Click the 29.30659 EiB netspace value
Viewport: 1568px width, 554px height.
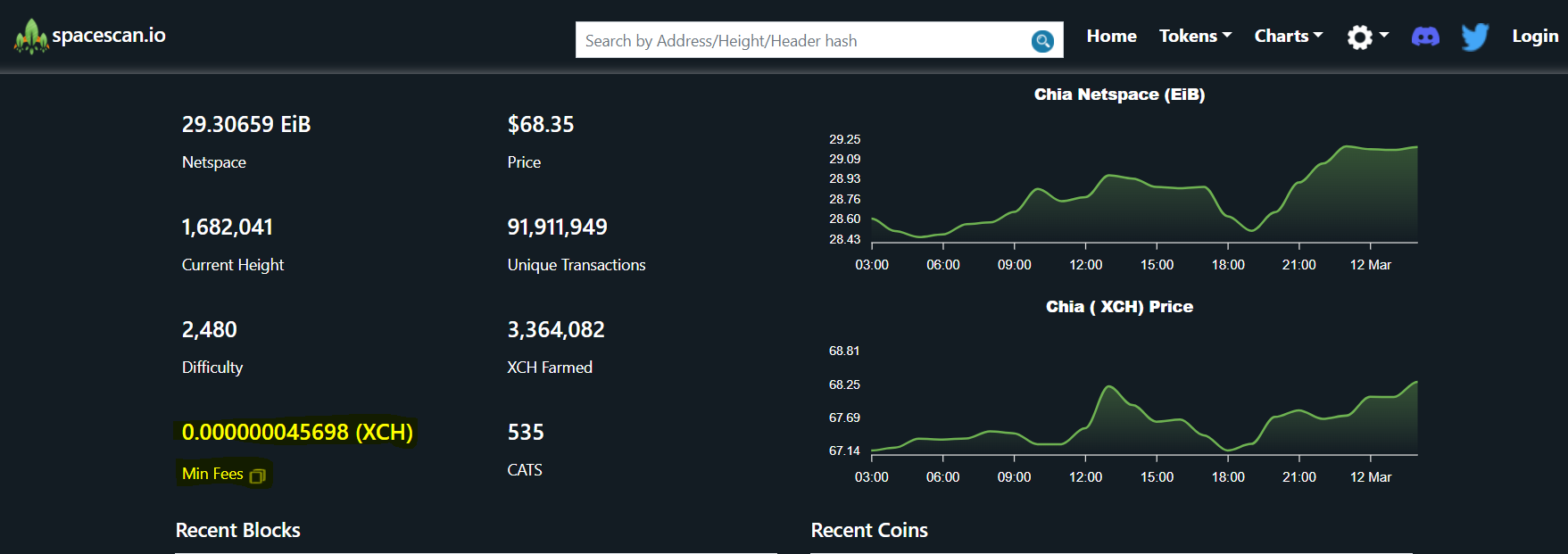tap(246, 124)
